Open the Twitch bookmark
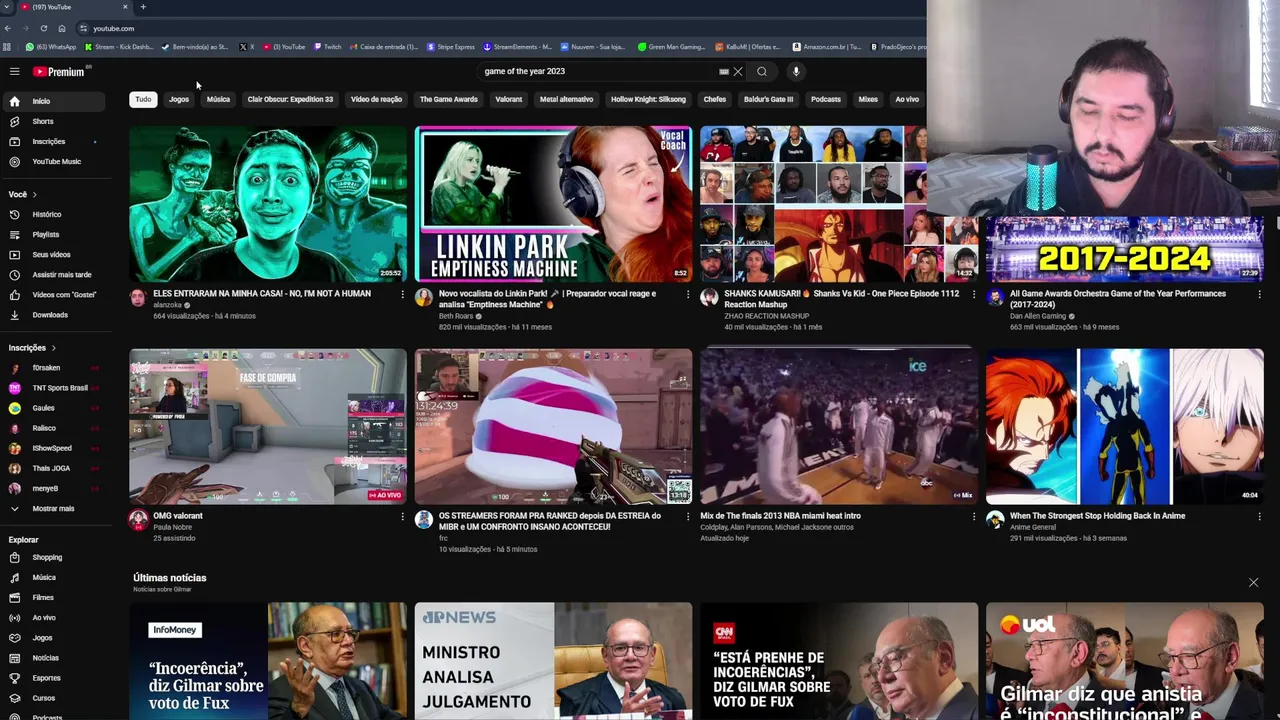Viewport: 1280px width, 720px height. [x=327, y=46]
